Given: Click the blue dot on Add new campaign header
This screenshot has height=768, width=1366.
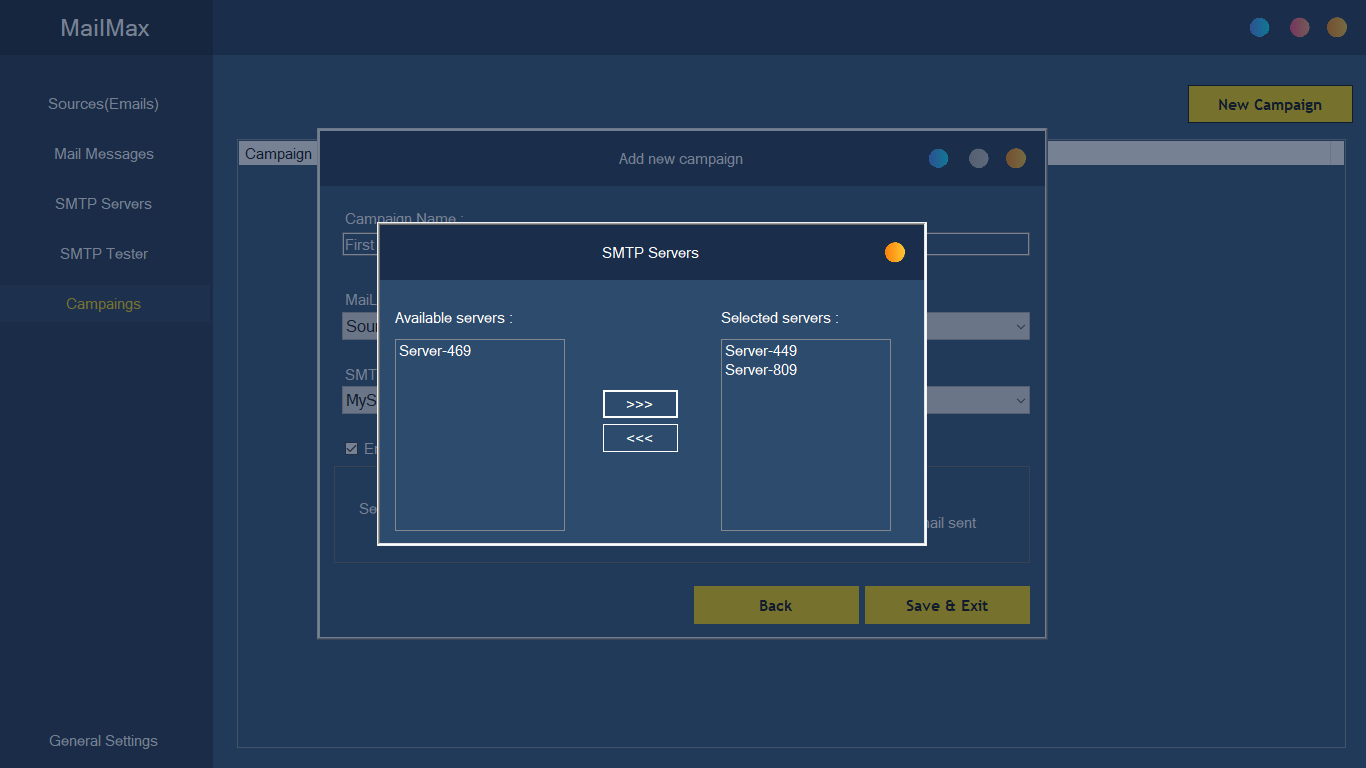Looking at the screenshot, I should pos(938,158).
